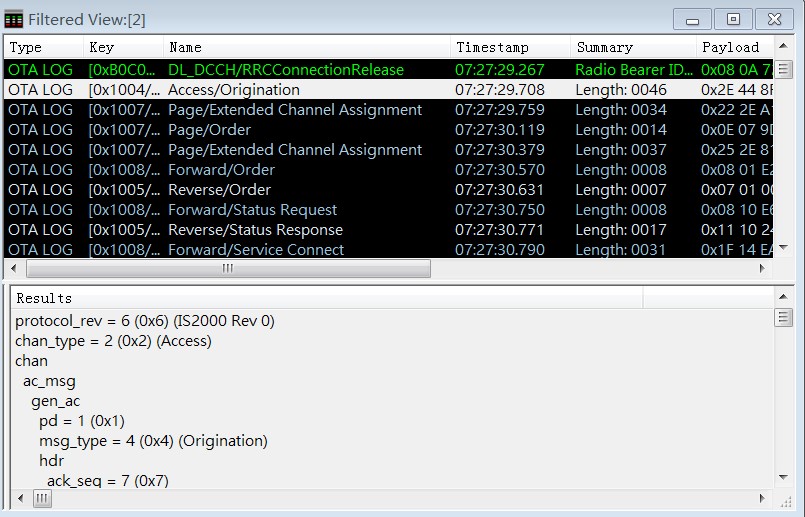Click payload 0x0E 07 of Page/Order row
The height and width of the screenshot is (517, 805).
[737, 129]
